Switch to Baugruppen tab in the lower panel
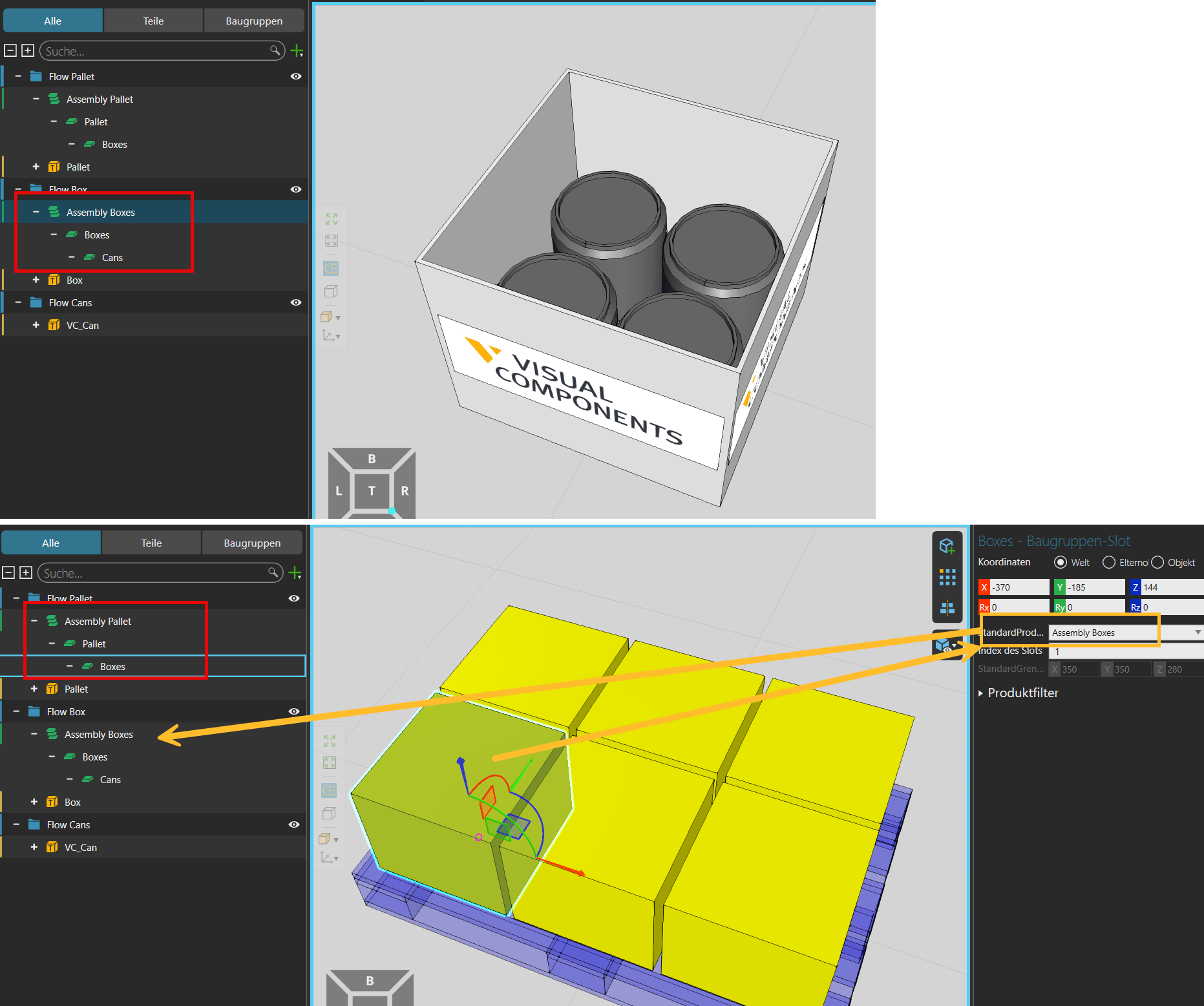Viewport: 1204px width, 1006px height. [252, 543]
